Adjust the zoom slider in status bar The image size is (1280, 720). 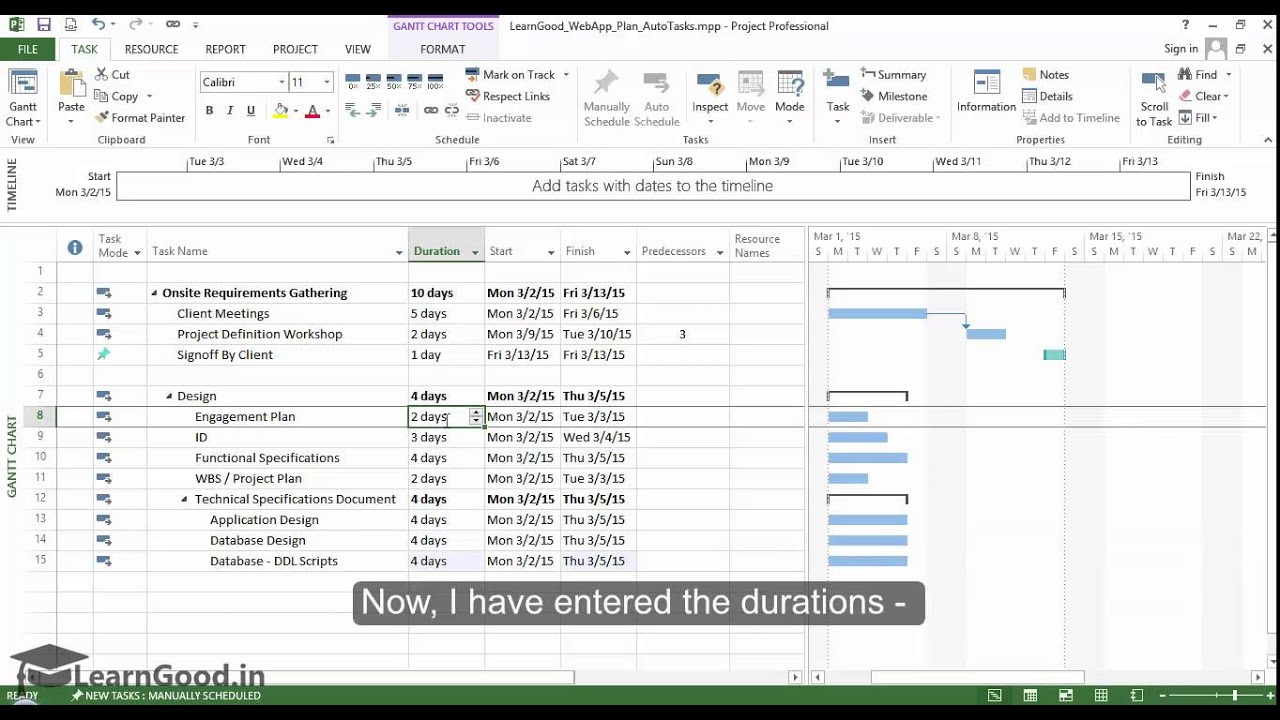(x=1234, y=695)
